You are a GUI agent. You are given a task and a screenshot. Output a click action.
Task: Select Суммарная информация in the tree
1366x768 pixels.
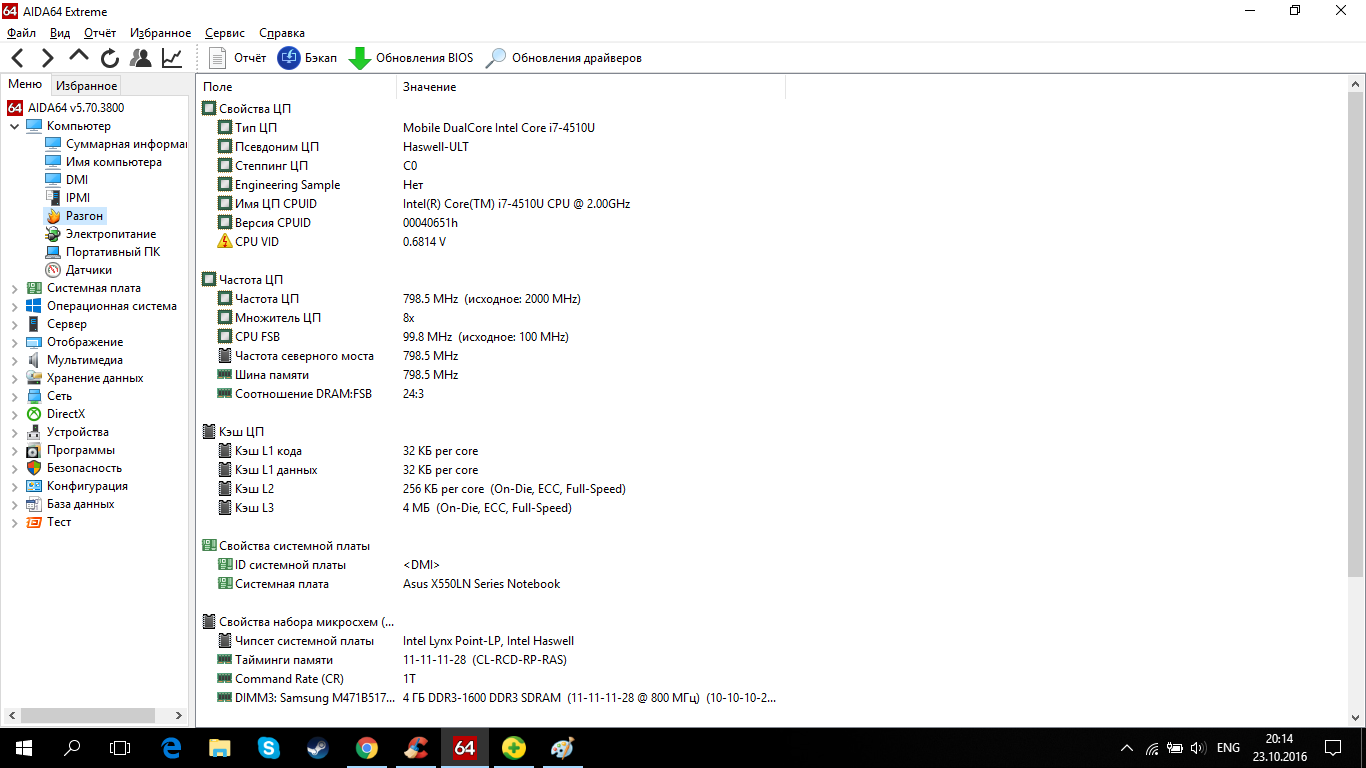pos(126,144)
